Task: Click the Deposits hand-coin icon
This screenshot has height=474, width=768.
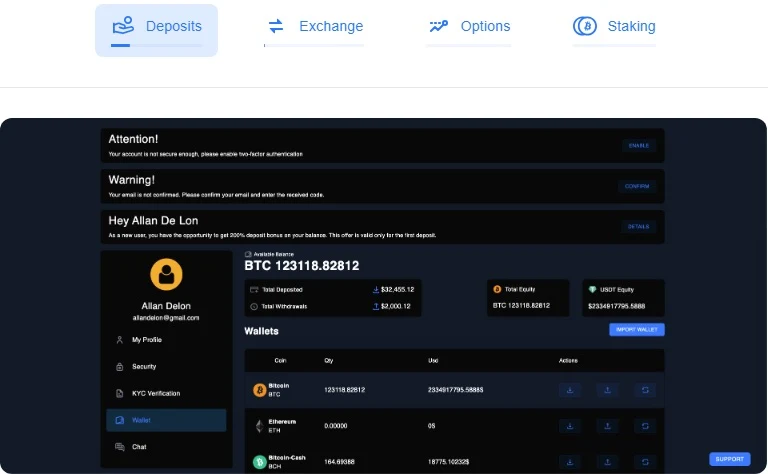Action: (x=123, y=25)
